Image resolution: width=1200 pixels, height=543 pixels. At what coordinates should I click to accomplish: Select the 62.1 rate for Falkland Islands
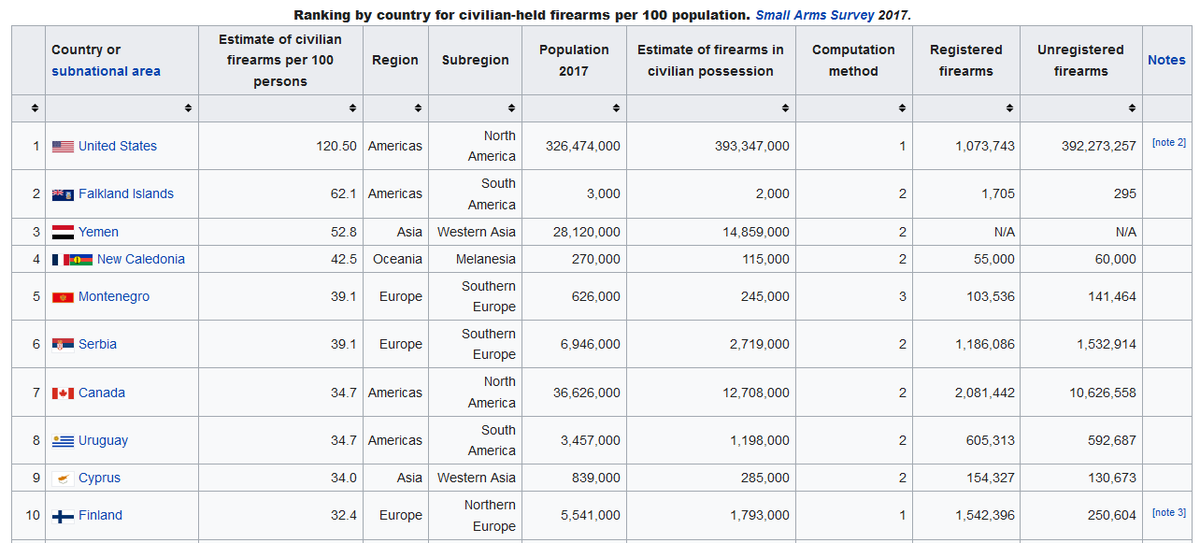(344, 194)
